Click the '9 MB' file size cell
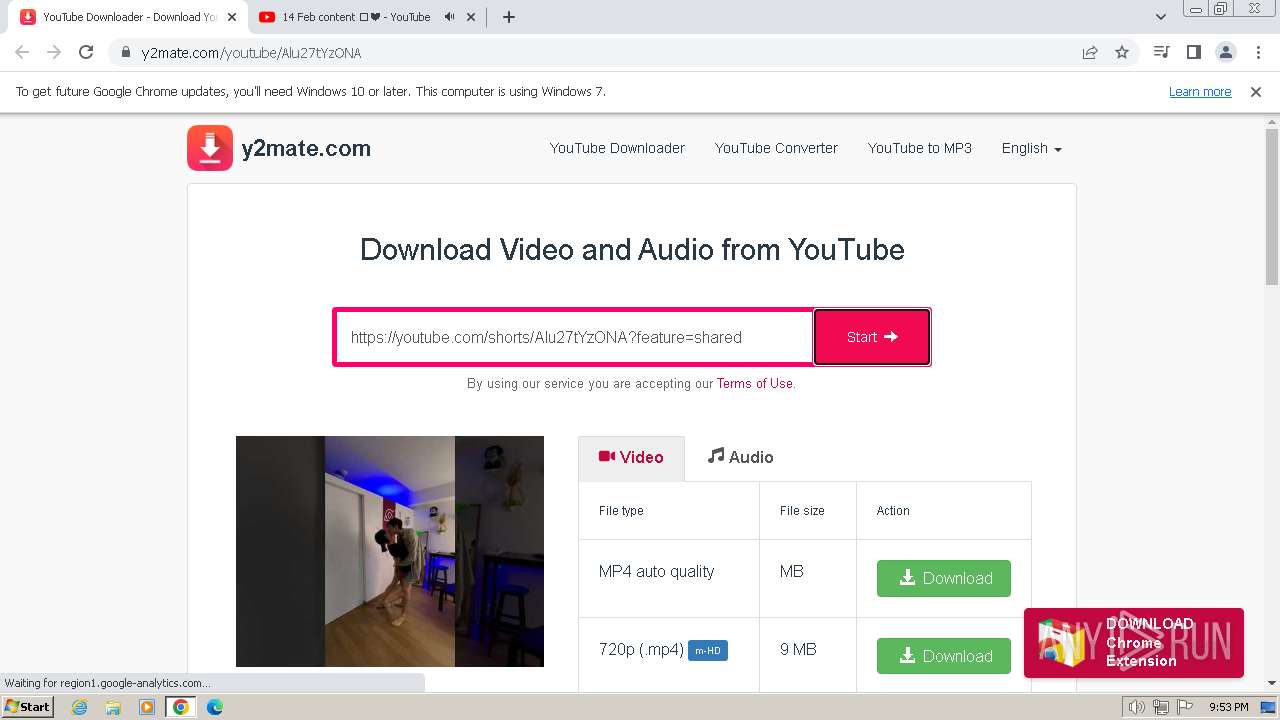Viewport: 1280px width, 720px height. pyautogui.click(x=798, y=649)
